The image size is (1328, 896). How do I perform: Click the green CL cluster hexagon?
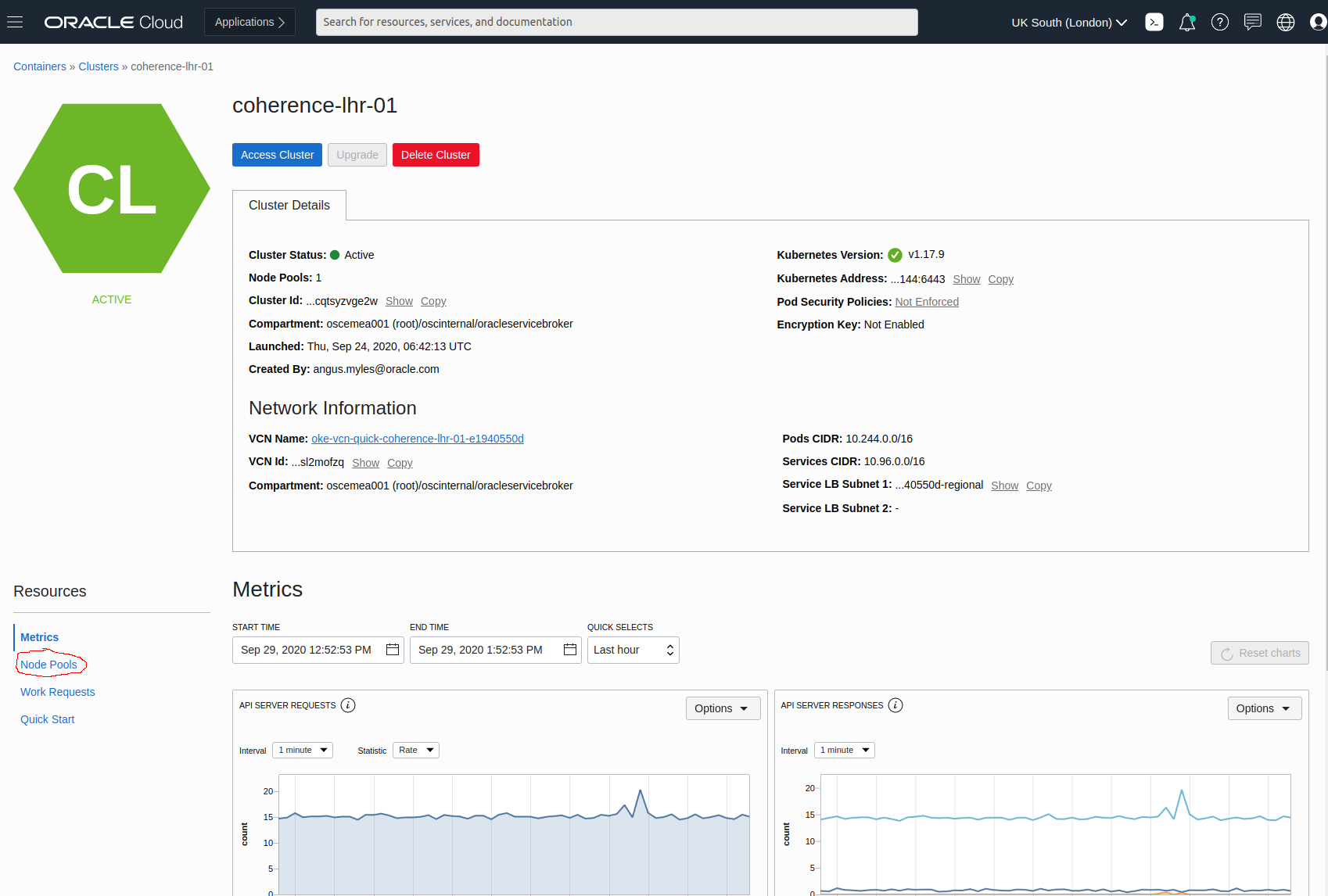pyautogui.click(x=112, y=188)
